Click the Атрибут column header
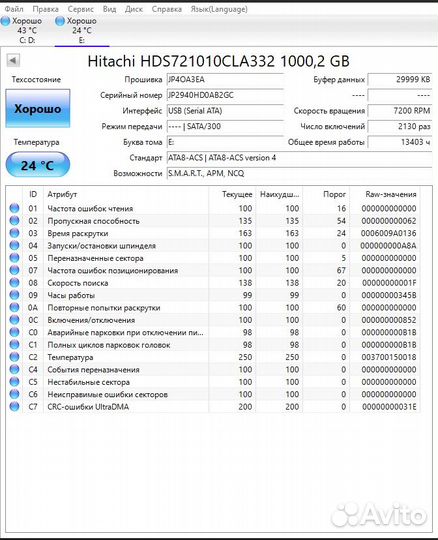438x540 pixels. point(126,194)
